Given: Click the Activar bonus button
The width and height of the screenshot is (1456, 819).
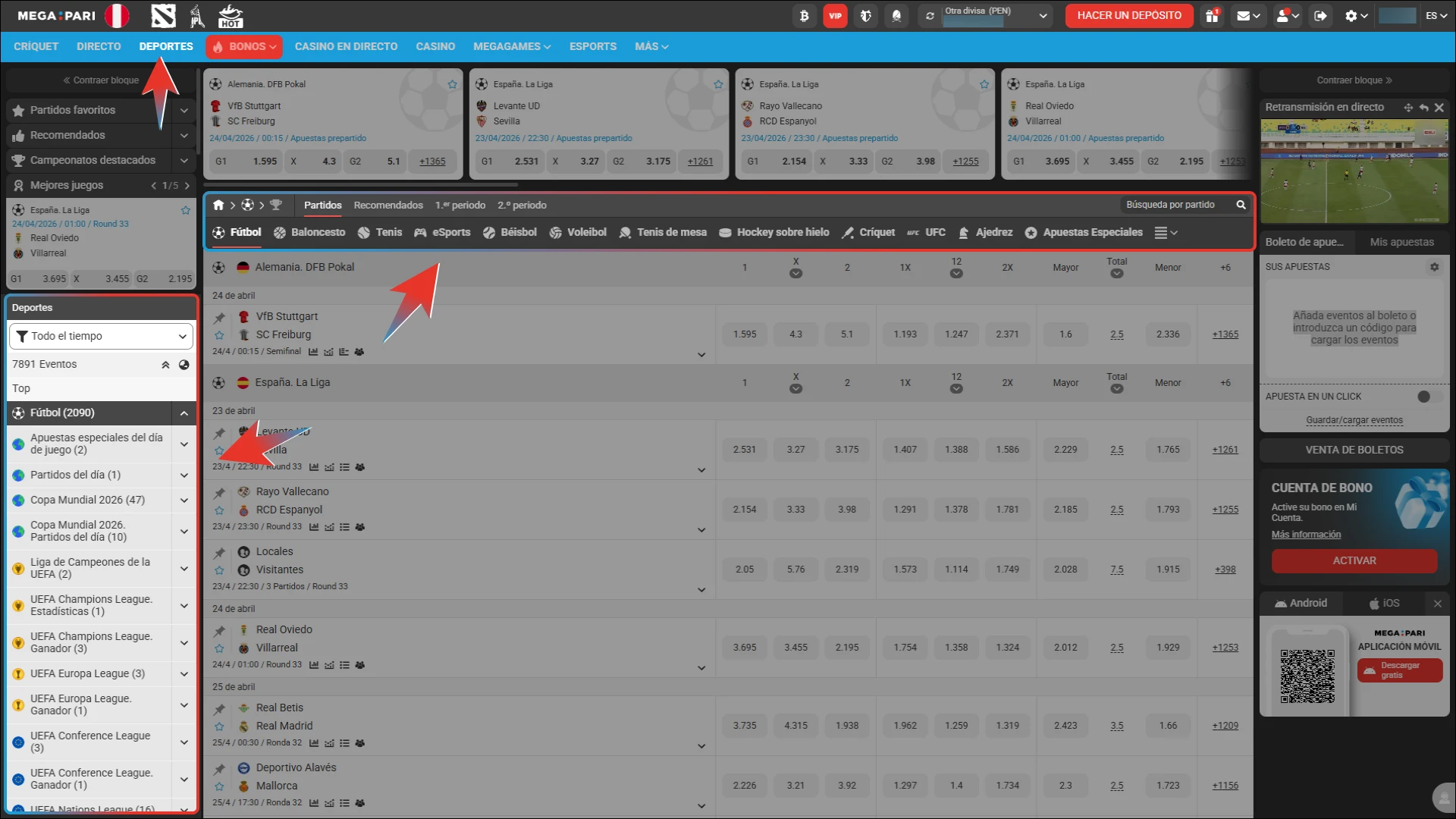Looking at the screenshot, I should 1354,560.
